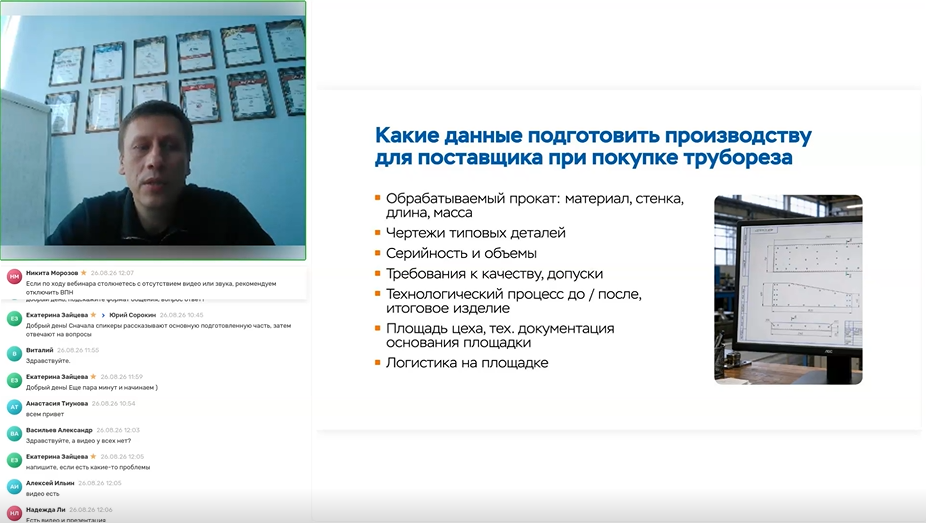Click the timestamp 26.08.26 12:03
The width and height of the screenshot is (926, 523).
(118, 430)
